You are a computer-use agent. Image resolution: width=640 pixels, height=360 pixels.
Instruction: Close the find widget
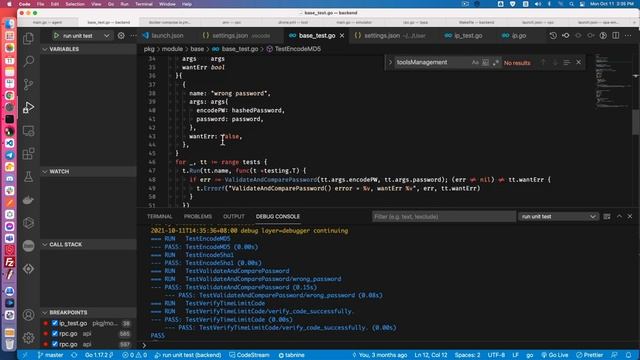tap(578, 62)
